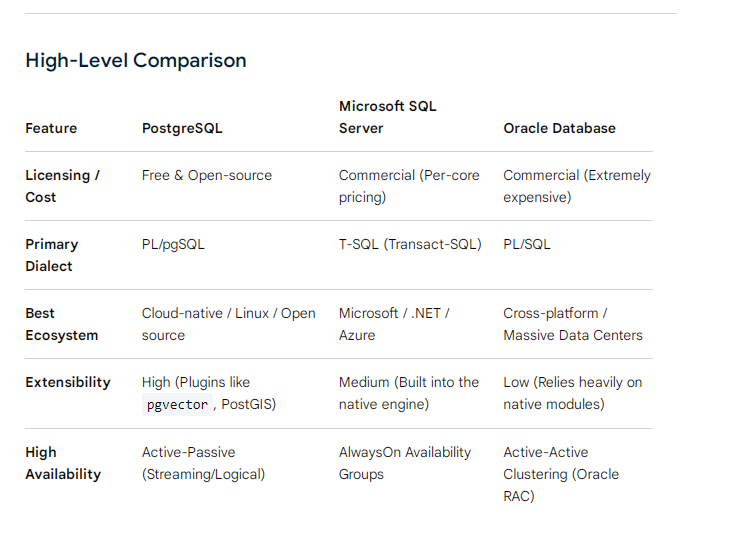Click the Microsoft / .NET / Azure cell
Image resolution: width=739 pixels, height=551 pixels.
tap(394, 324)
